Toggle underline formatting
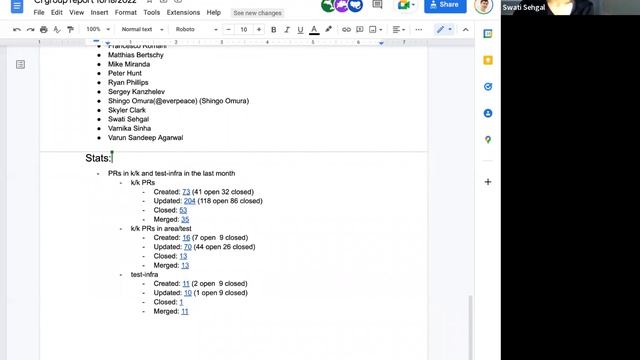640x360 pixels. (x=300, y=29)
